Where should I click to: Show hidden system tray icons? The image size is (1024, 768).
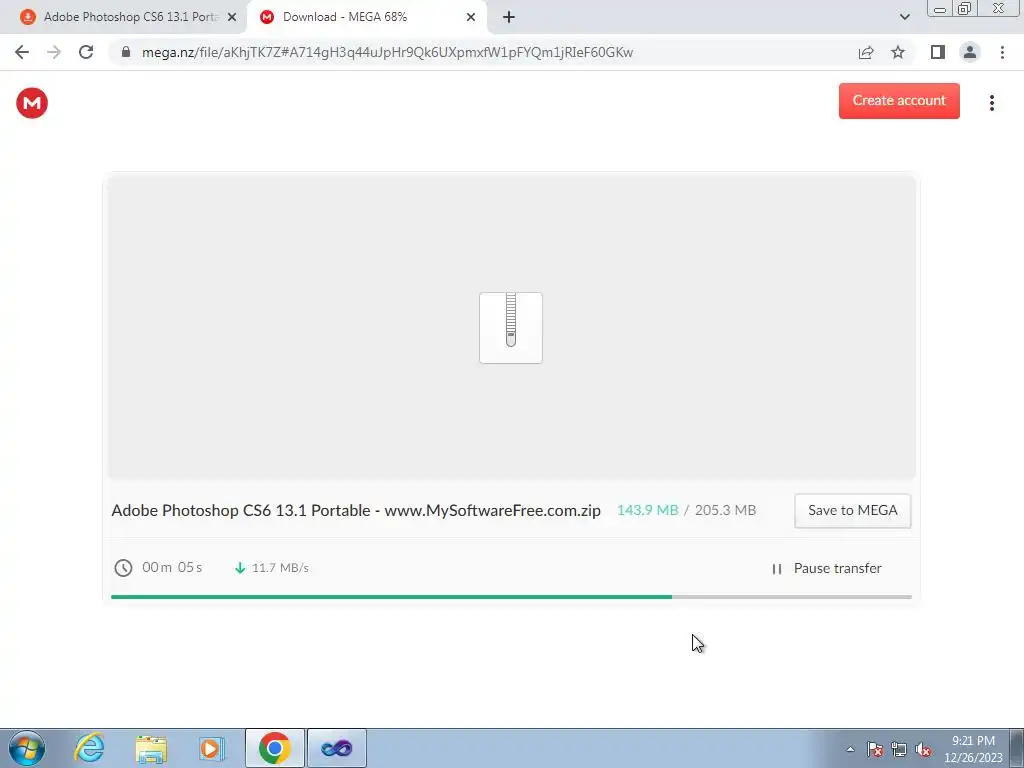[x=850, y=749]
